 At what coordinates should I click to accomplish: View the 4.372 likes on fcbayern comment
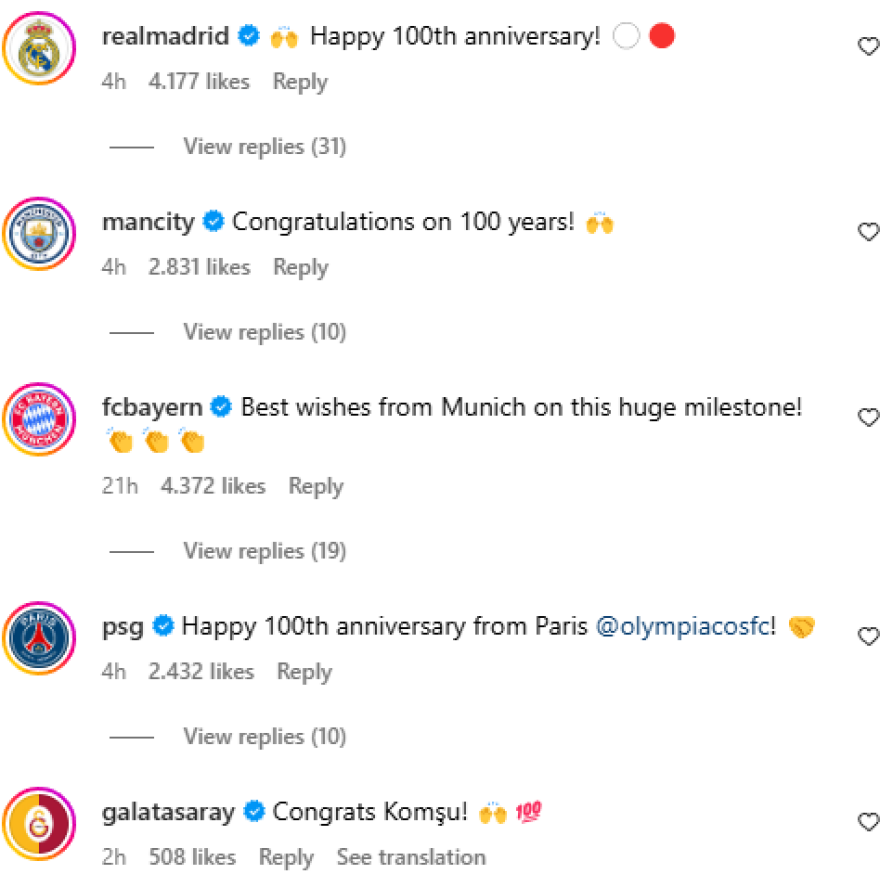[x=213, y=487]
